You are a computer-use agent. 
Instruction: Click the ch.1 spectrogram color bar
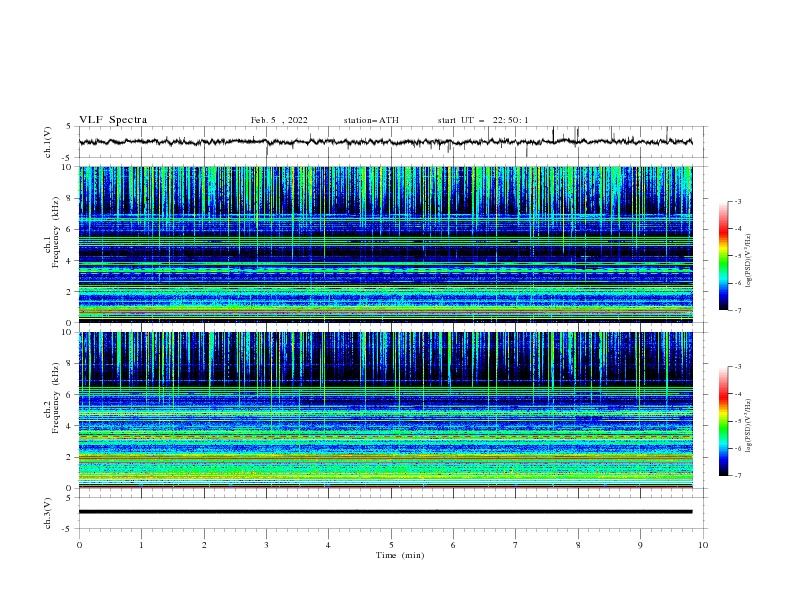click(724, 256)
